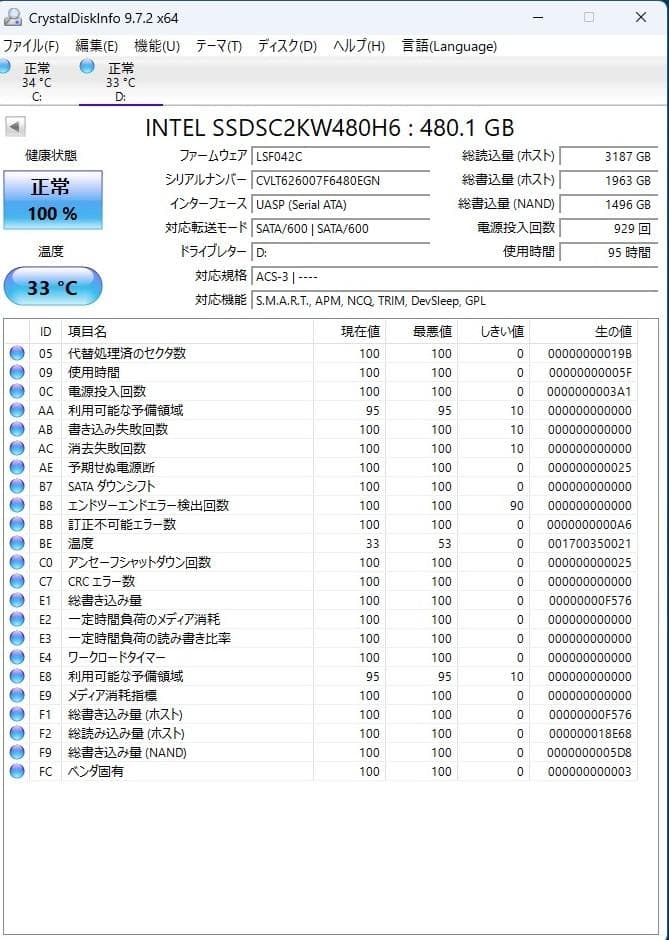Click the ドライブレター field D:
This screenshot has height=940, width=669.
click(340, 252)
